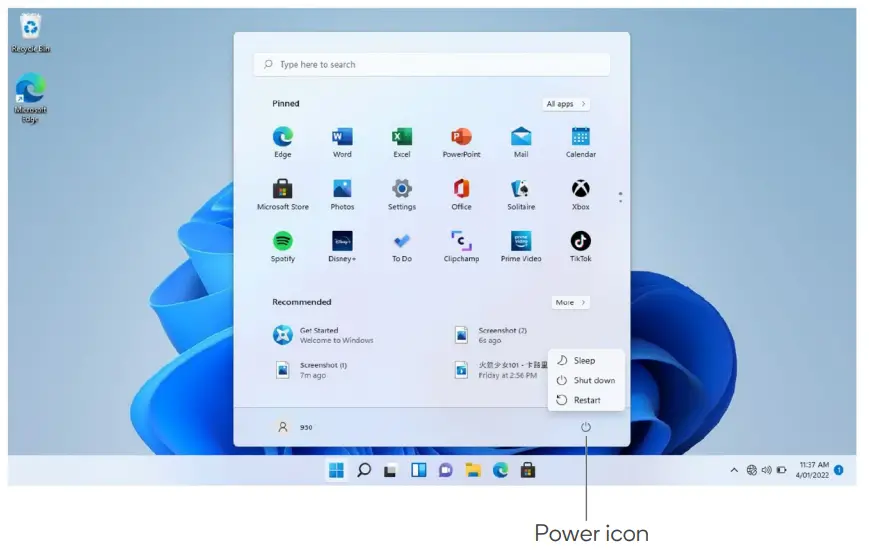Open the Screenshot (2) recommended file
The image size is (869, 555).
[490, 335]
